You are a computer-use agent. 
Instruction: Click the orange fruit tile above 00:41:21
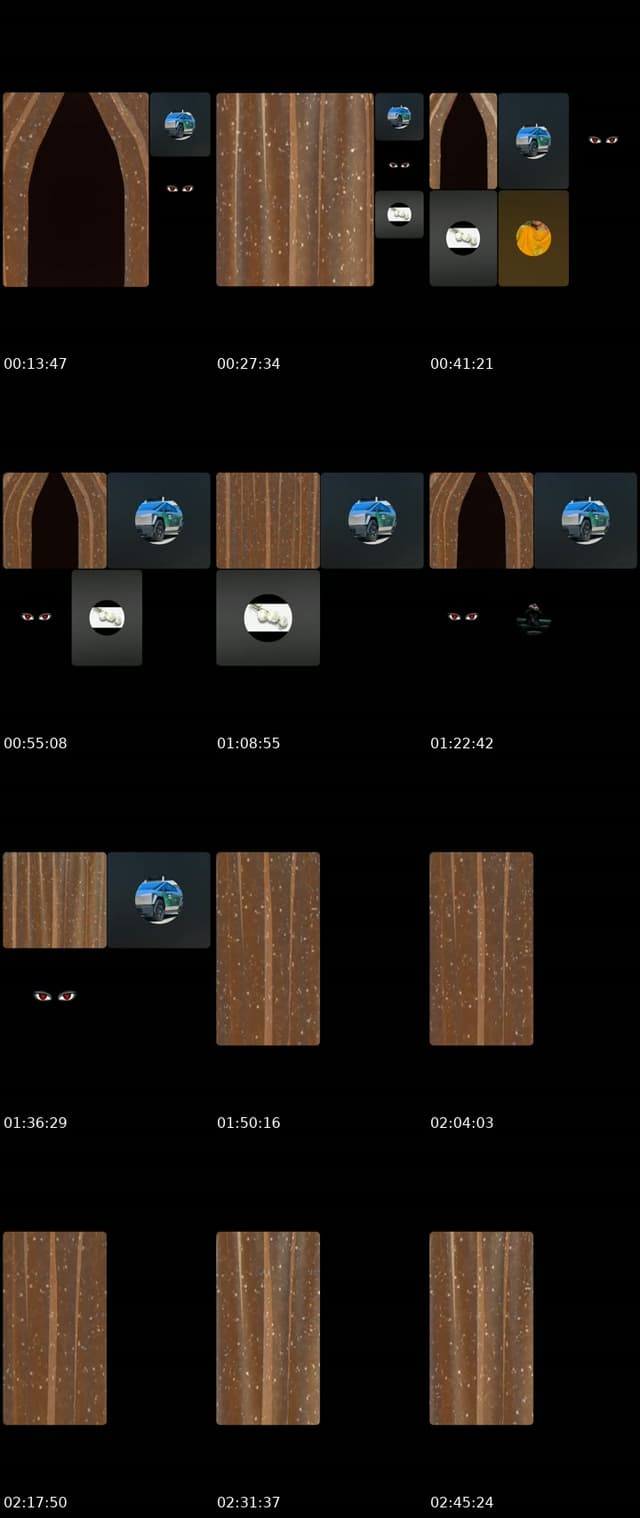click(x=533, y=238)
